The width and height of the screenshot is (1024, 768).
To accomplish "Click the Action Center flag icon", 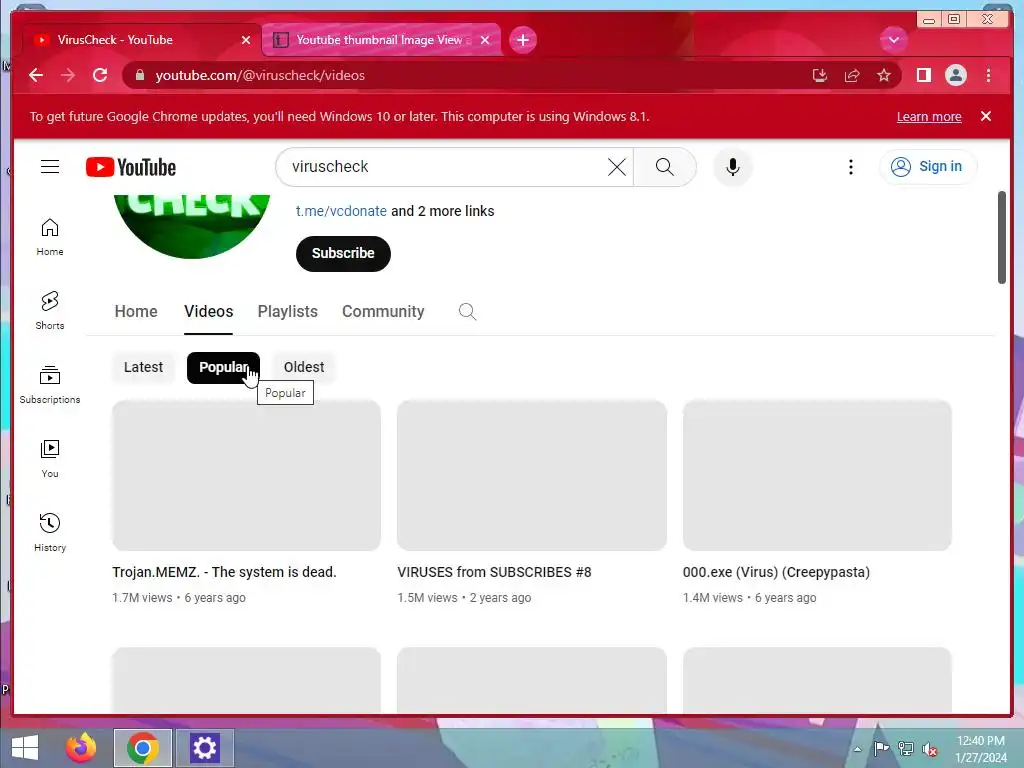I will 881,749.
